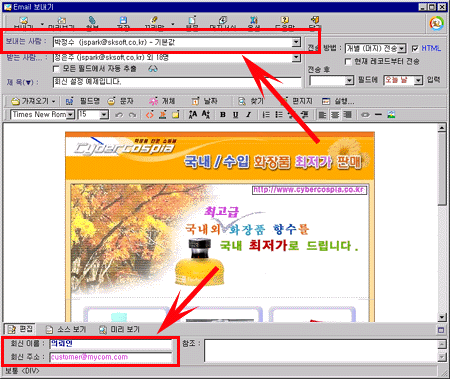Click the Bold formatting icon
450x379 pixels.
tap(223, 115)
